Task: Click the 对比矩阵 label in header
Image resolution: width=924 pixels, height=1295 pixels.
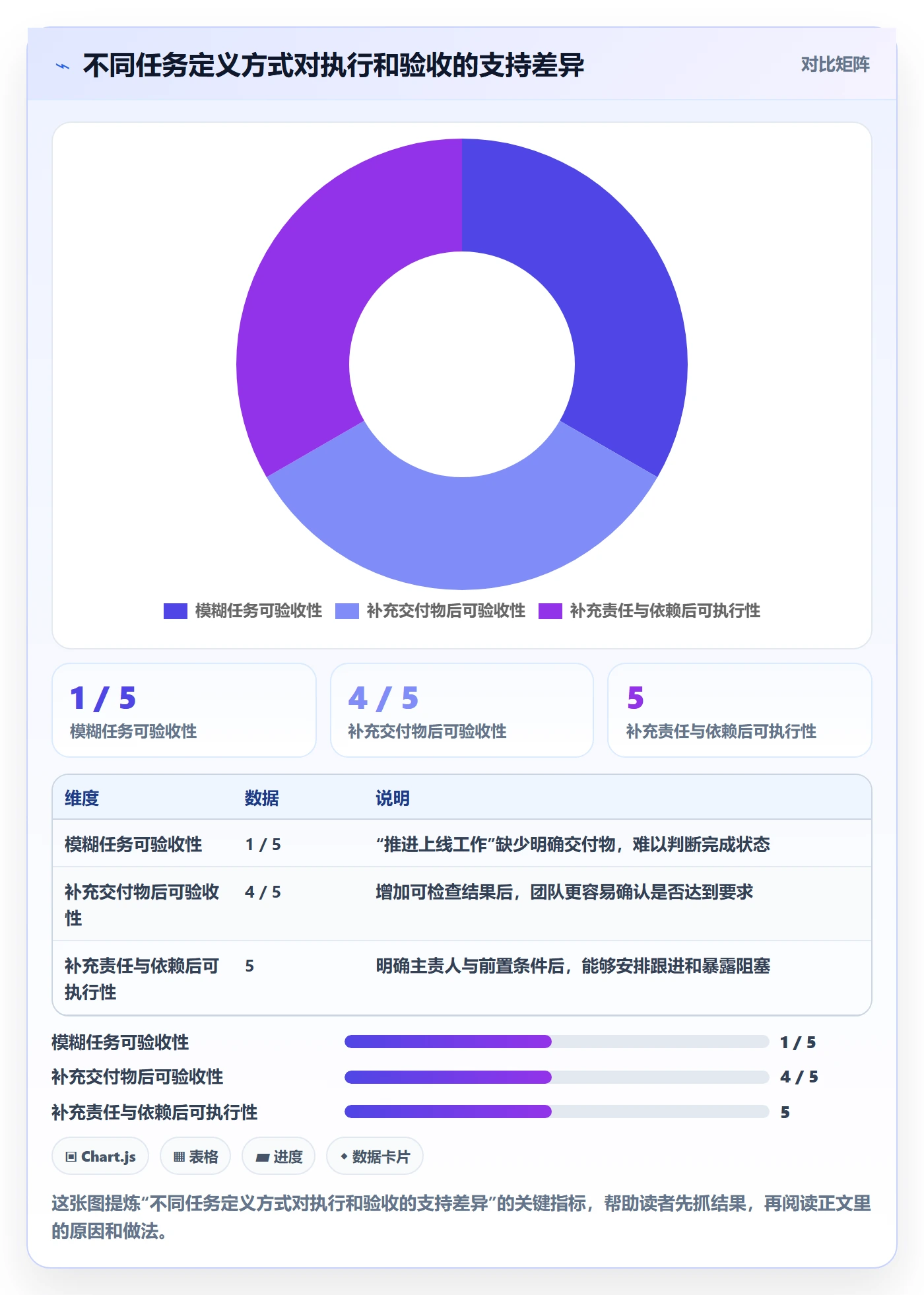Action: point(835,65)
